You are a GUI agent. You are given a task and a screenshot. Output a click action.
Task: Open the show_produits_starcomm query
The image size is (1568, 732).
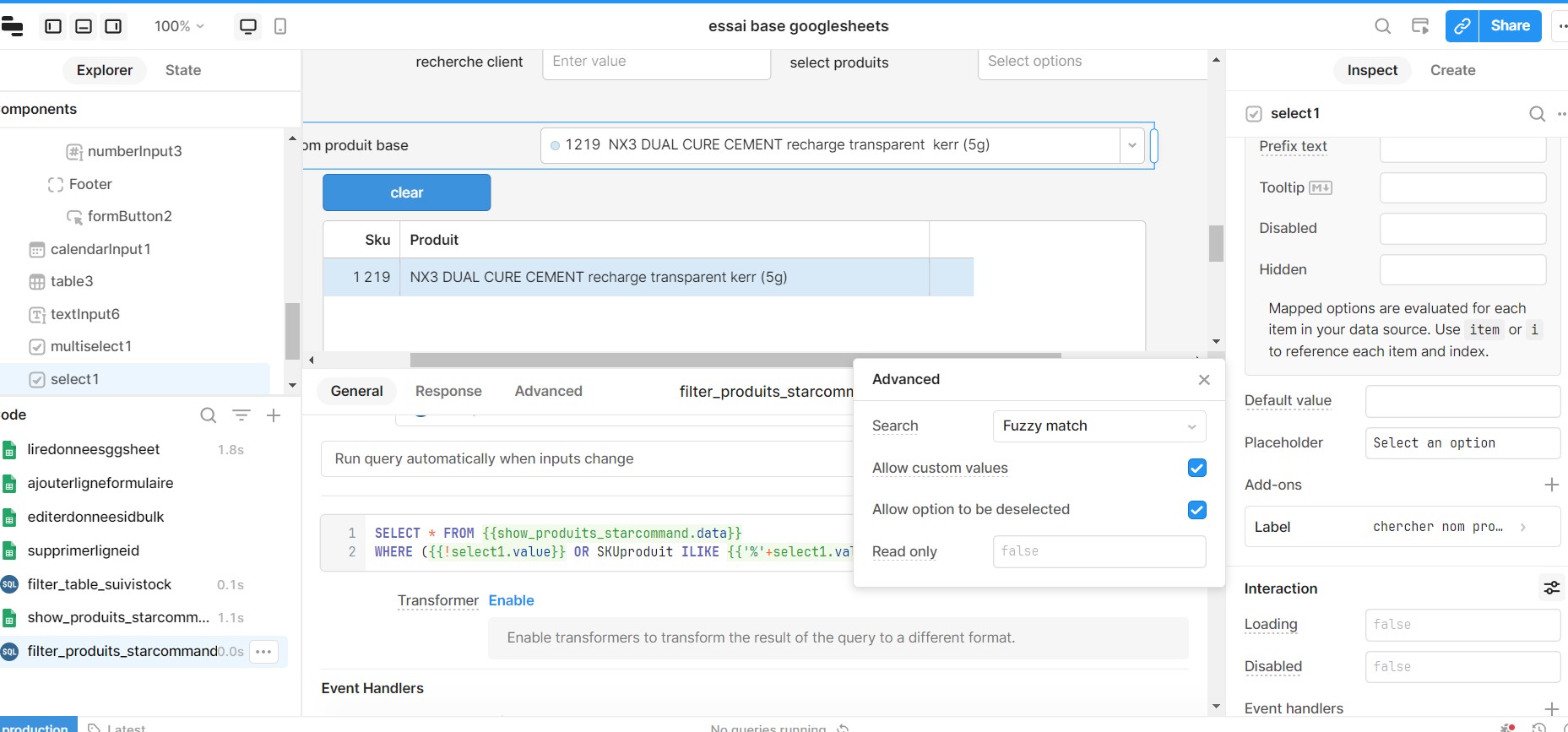pos(118,617)
